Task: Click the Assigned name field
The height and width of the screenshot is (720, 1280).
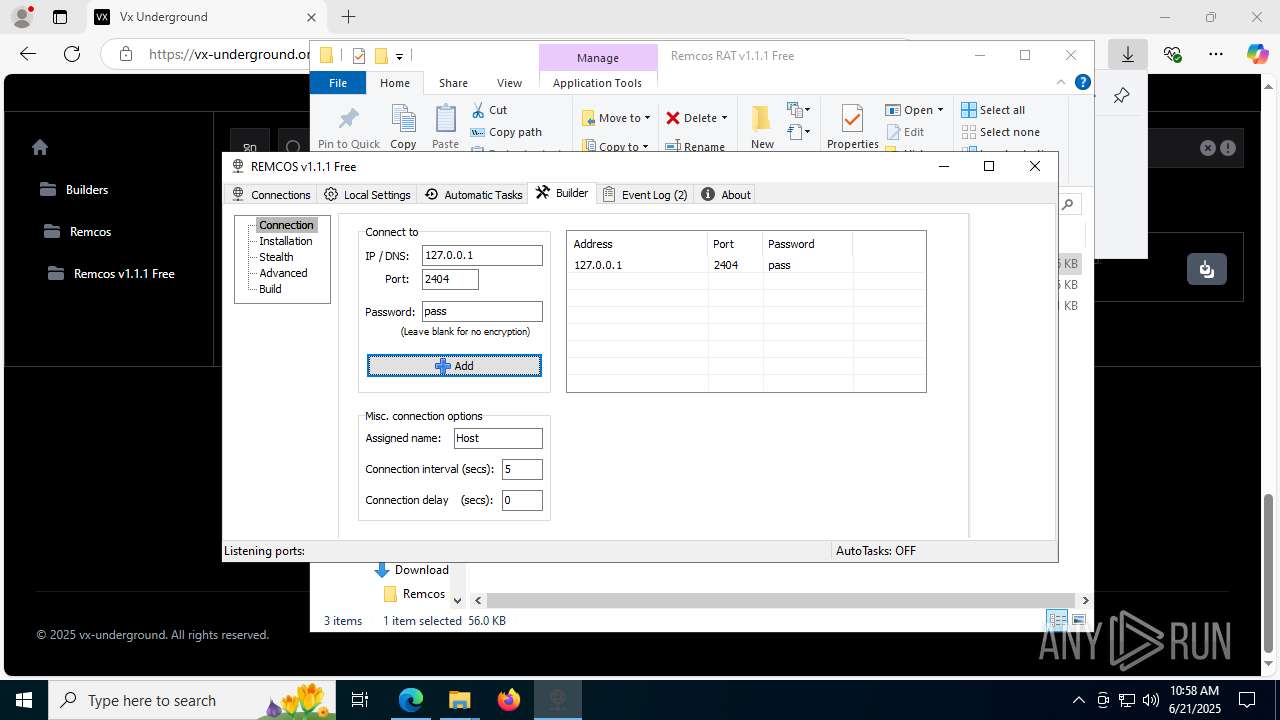Action: (x=498, y=438)
